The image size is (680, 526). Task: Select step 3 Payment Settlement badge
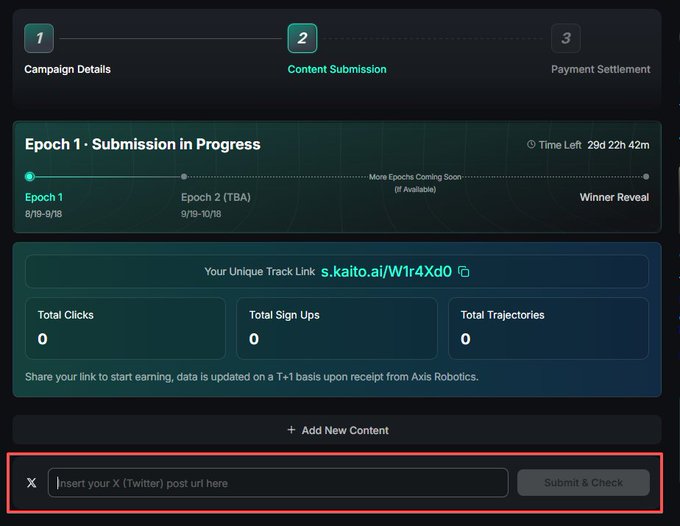[566, 38]
